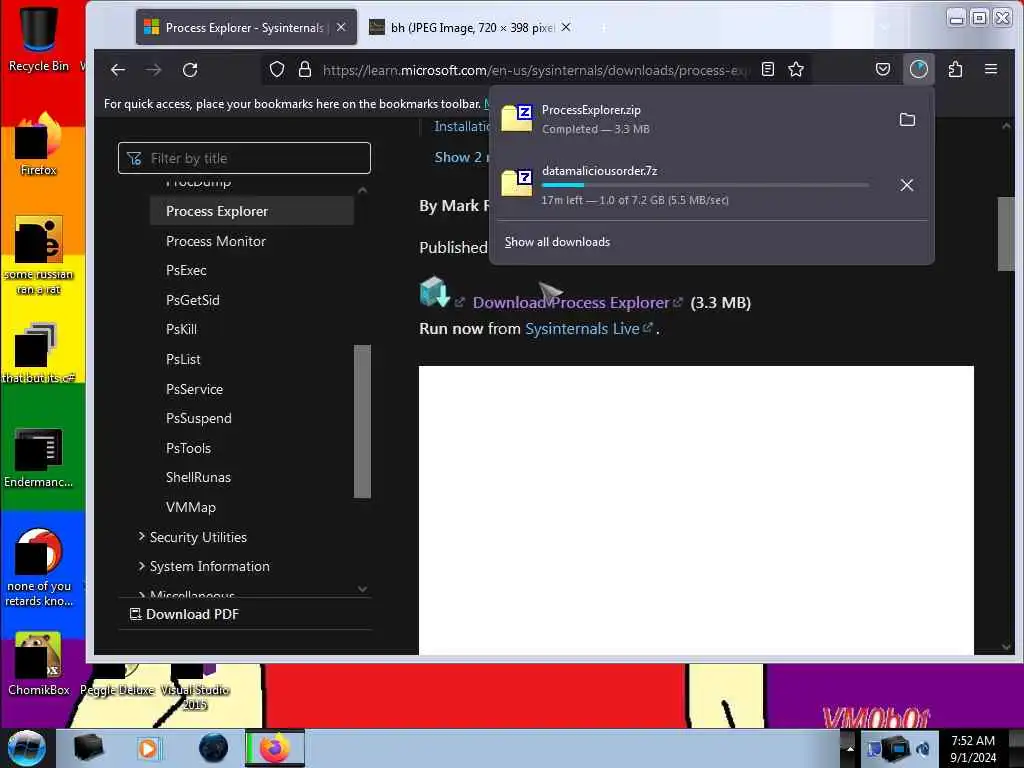1024x768 pixels.
Task: Open the VMMap sidebar entry
Action: click(x=191, y=507)
